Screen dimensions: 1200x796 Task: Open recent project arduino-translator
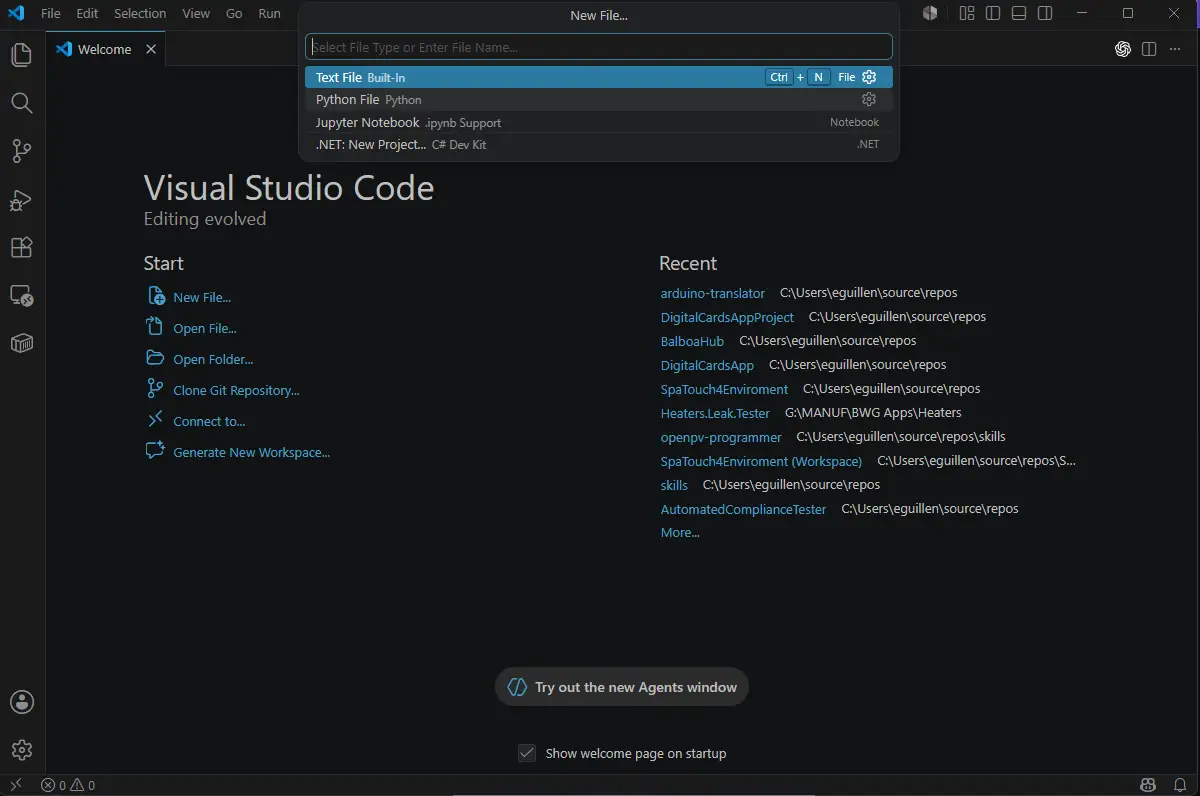point(712,293)
